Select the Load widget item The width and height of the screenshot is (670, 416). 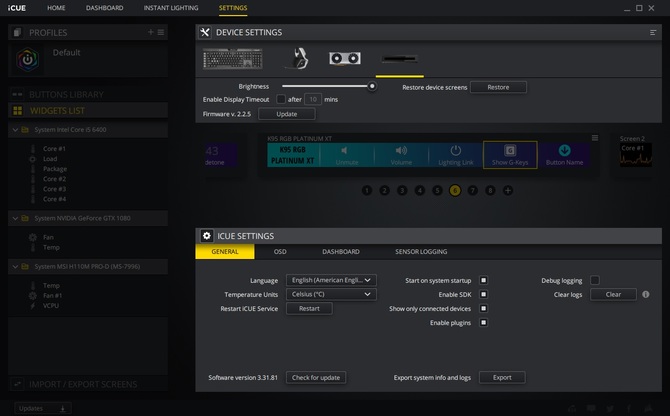pos(50,159)
